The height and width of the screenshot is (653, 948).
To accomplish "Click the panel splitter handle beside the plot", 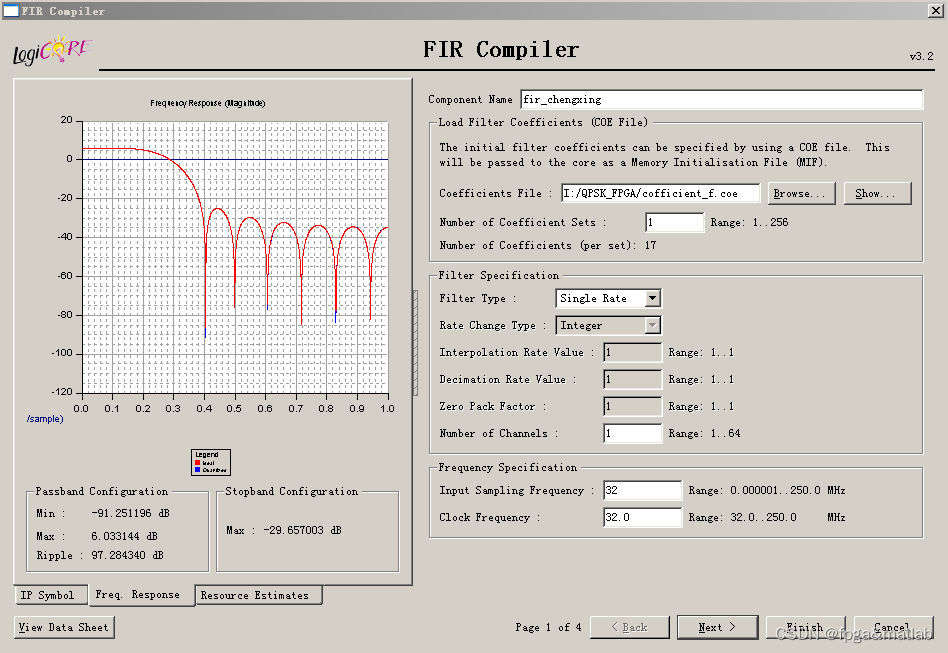I will (415, 343).
